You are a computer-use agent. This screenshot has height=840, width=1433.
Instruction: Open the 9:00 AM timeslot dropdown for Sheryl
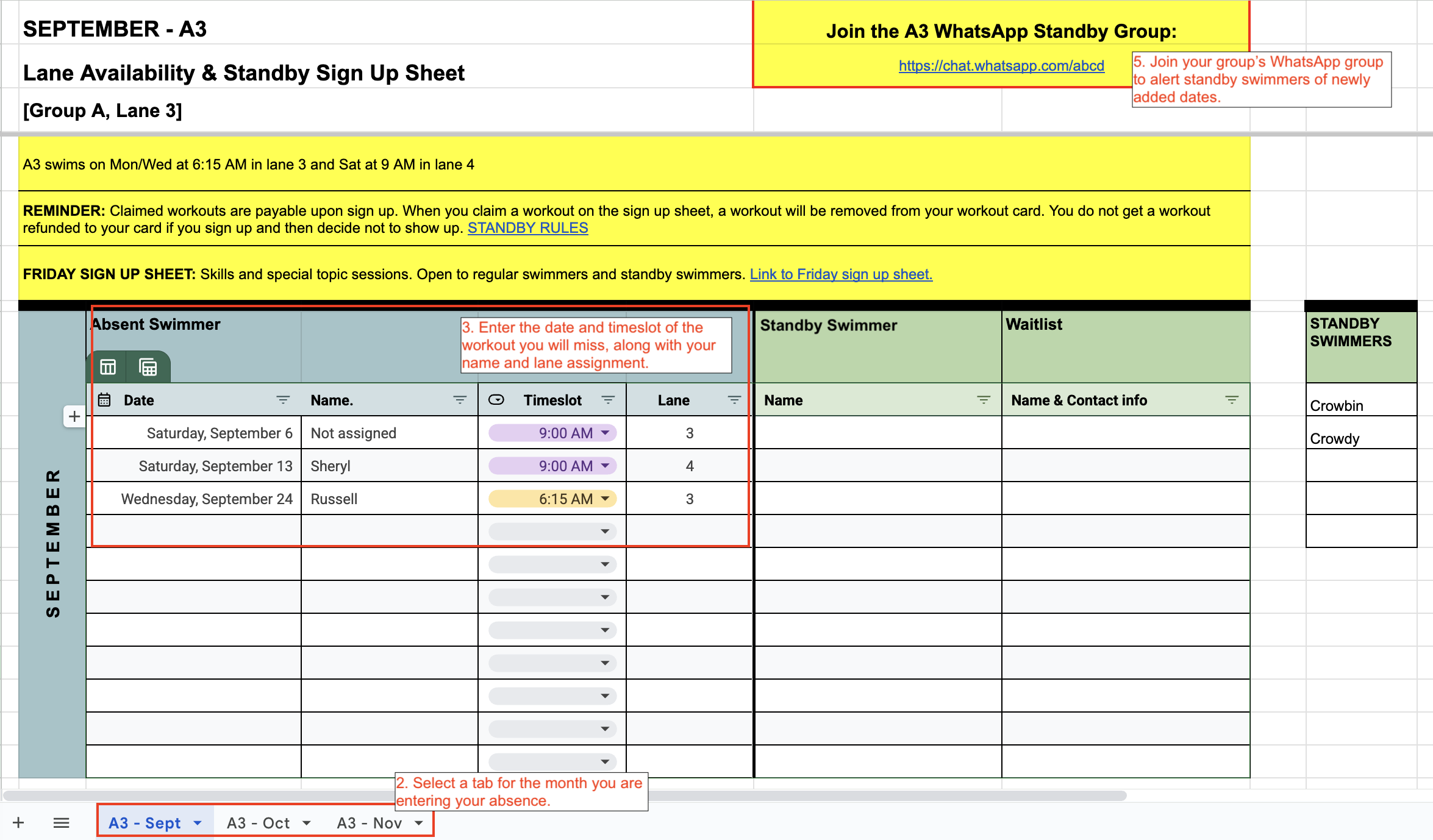[605, 466]
